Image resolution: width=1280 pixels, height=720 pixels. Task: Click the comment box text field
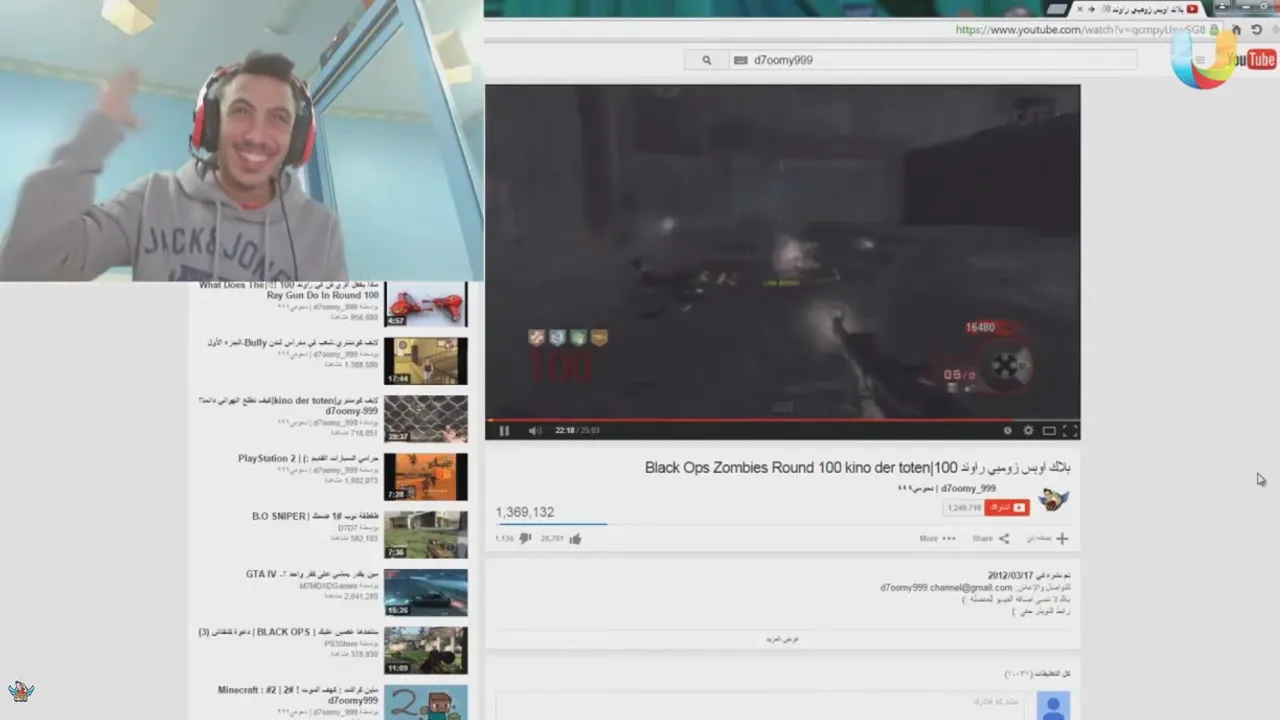coord(762,705)
